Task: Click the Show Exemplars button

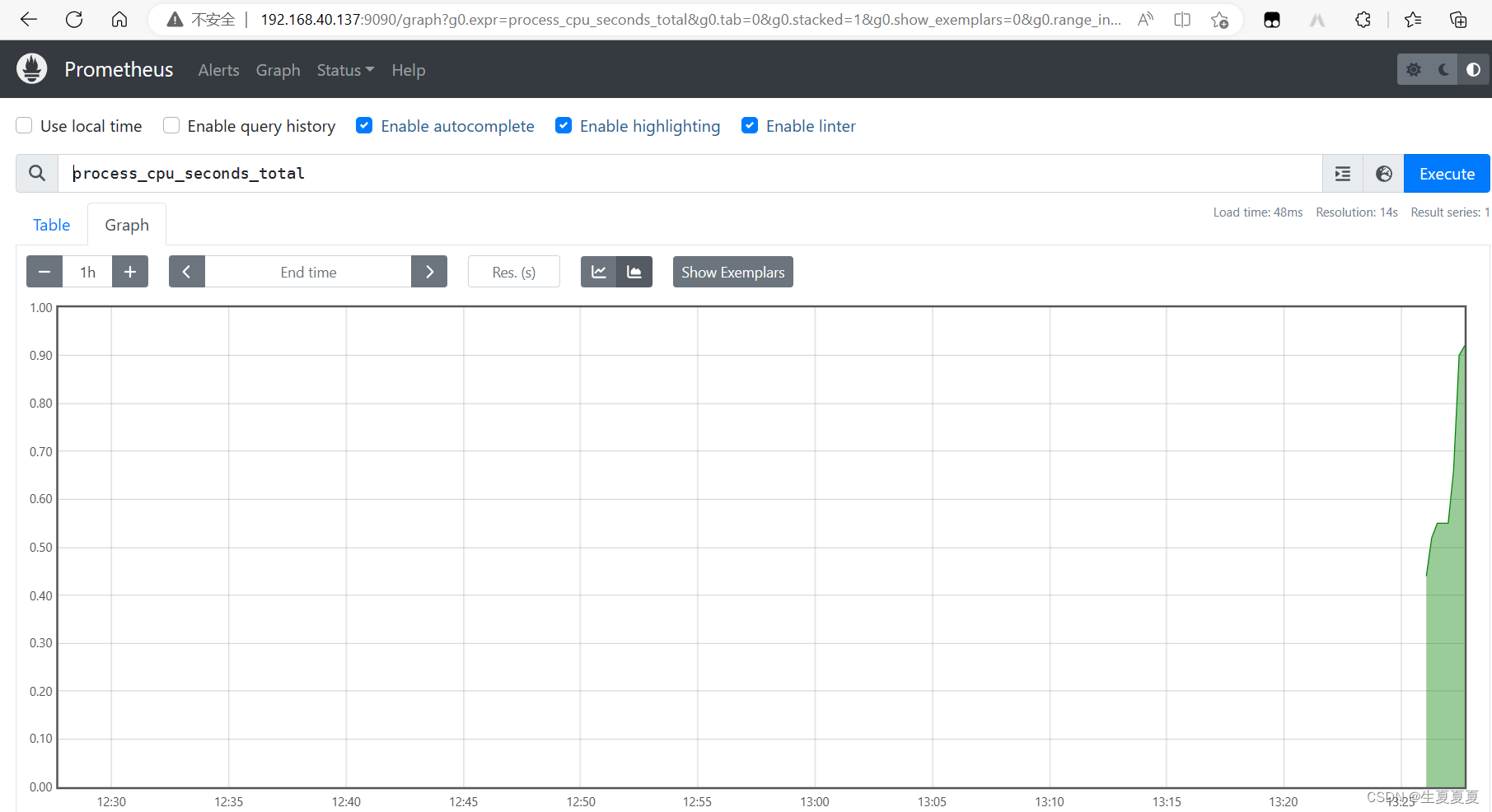Action: click(732, 272)
